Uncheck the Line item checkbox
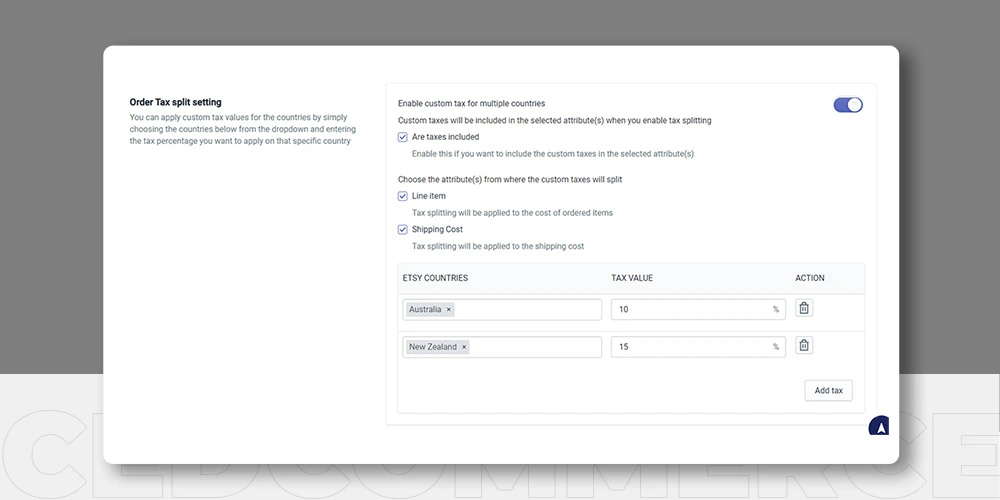Viewport: 1000px width, 500px height. pos(402,196)
